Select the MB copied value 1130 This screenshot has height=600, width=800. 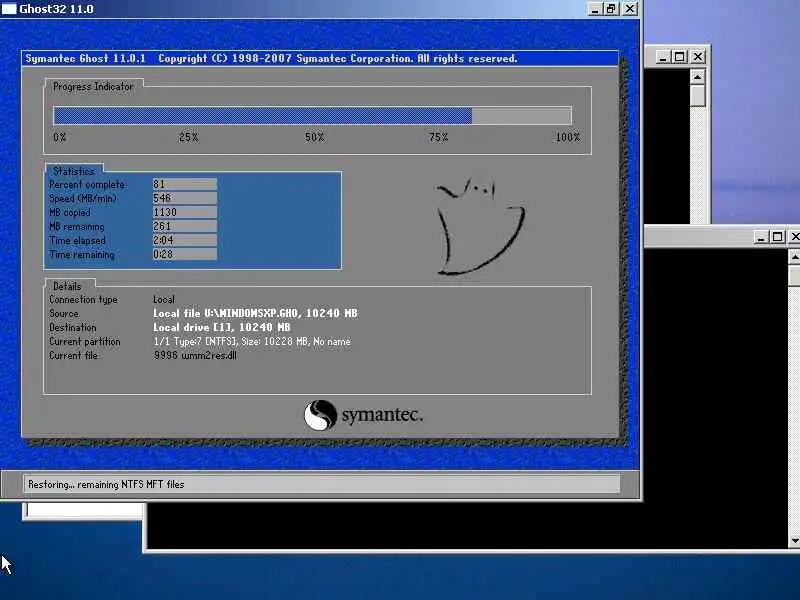[185, 212]
